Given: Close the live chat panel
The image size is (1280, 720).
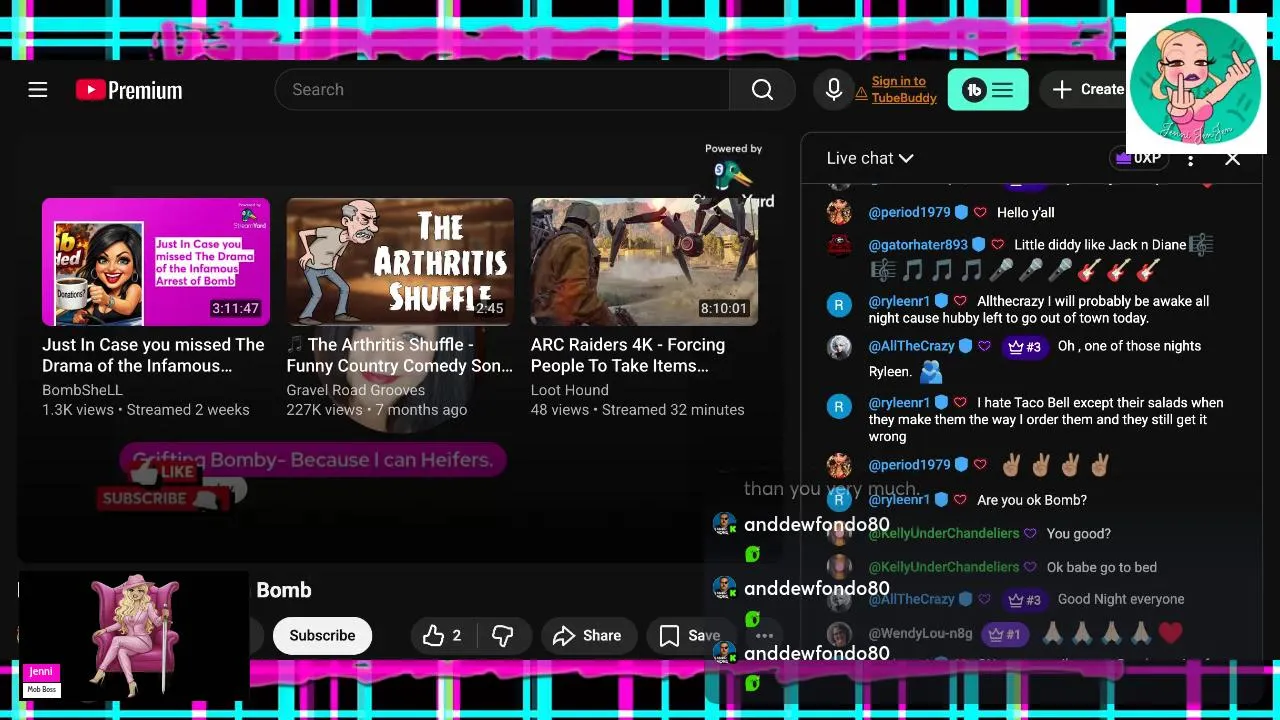Looking at the screenshot, I should point(1232,158).
